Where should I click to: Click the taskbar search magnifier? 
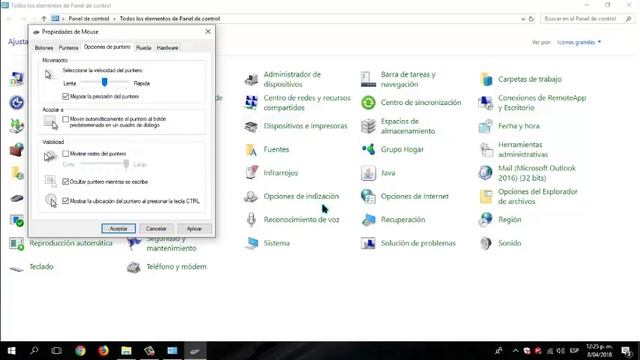click(x=34, y=351)
